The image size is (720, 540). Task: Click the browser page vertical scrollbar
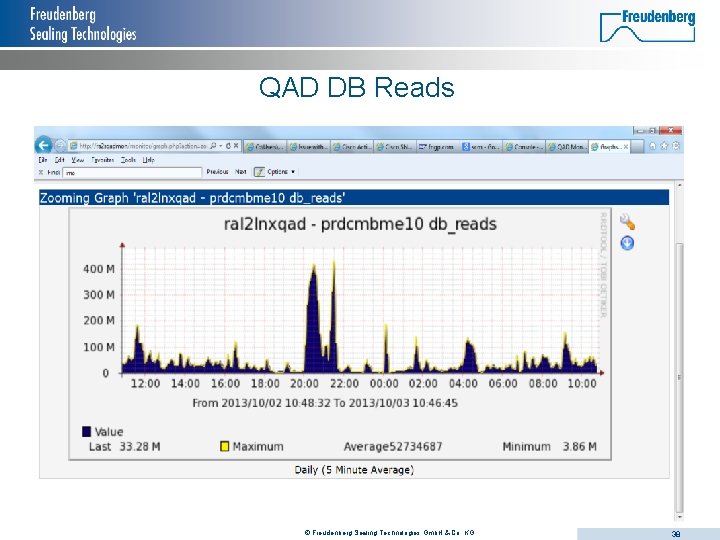point(680,349)
